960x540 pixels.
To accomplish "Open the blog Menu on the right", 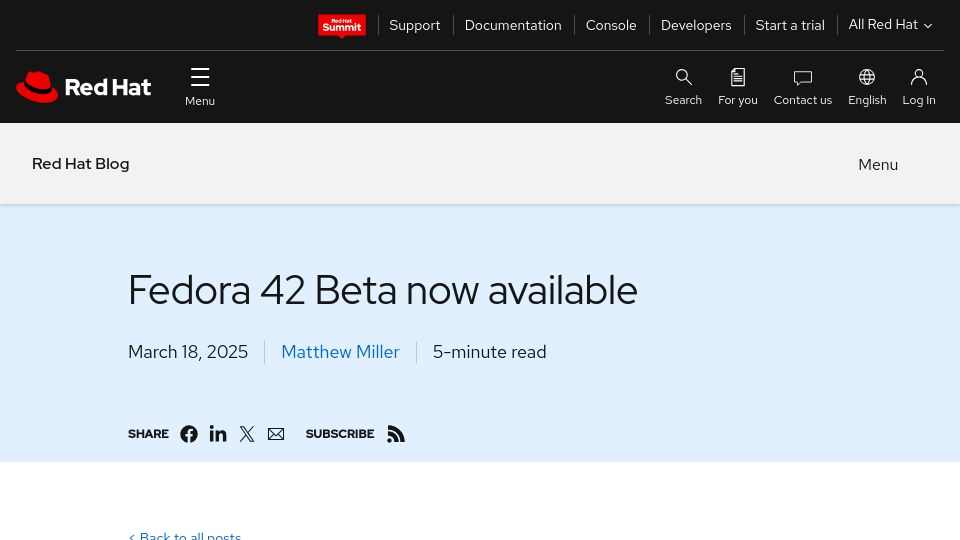I will [x=878, y=165].
